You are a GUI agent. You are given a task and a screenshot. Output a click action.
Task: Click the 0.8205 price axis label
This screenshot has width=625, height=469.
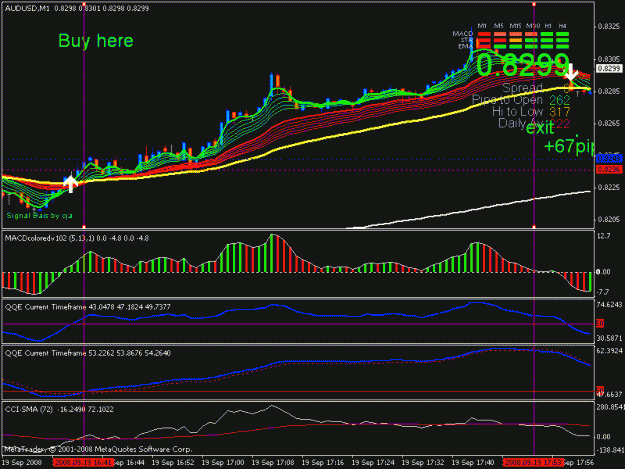click(x=609, y=220)
